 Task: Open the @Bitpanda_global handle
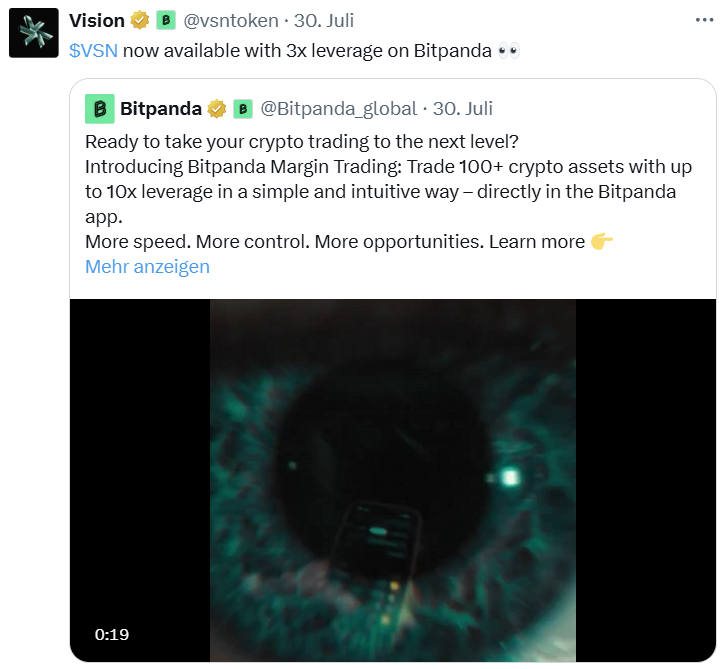[x=339, y=109]
